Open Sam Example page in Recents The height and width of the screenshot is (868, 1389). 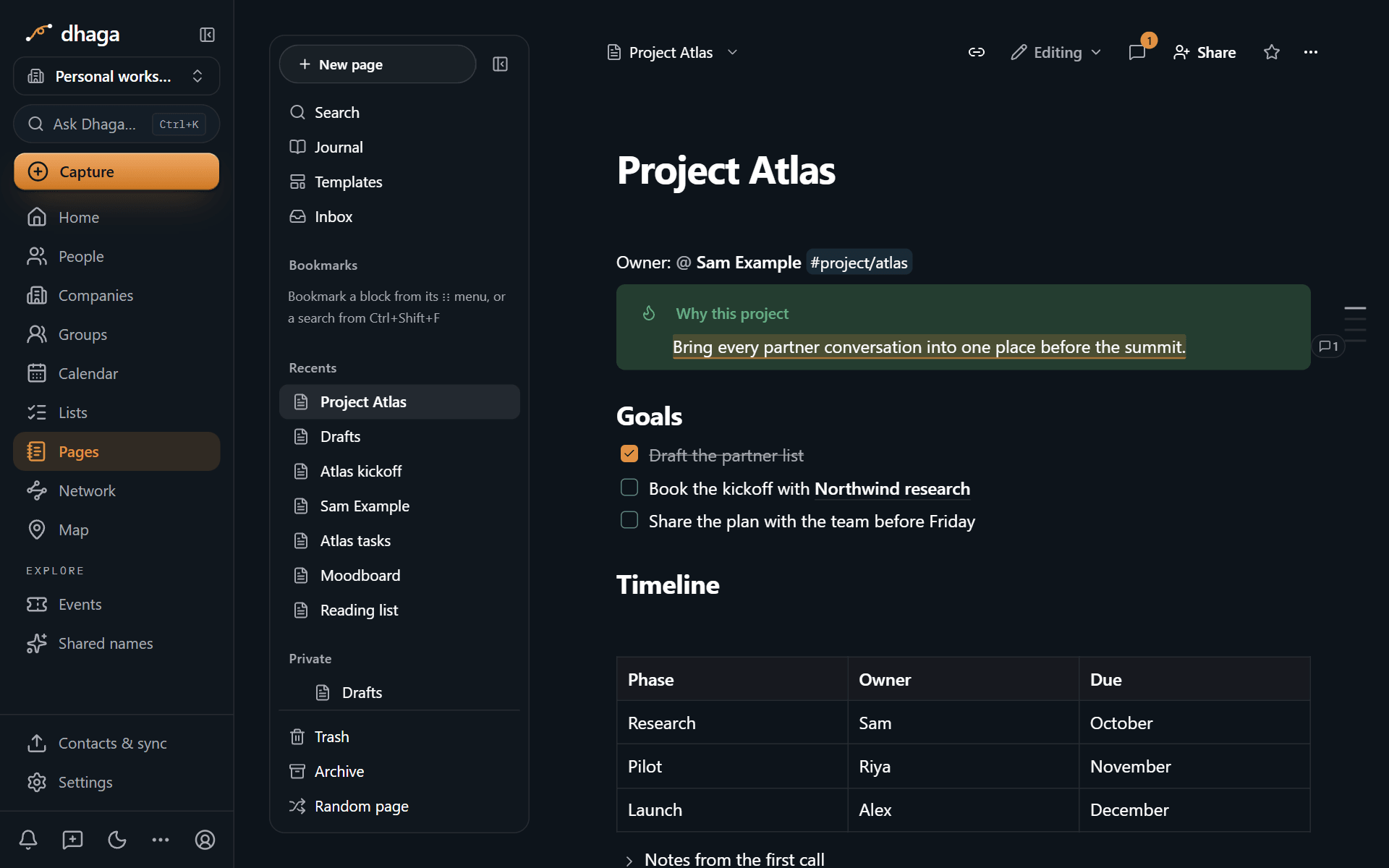[399, 506]
